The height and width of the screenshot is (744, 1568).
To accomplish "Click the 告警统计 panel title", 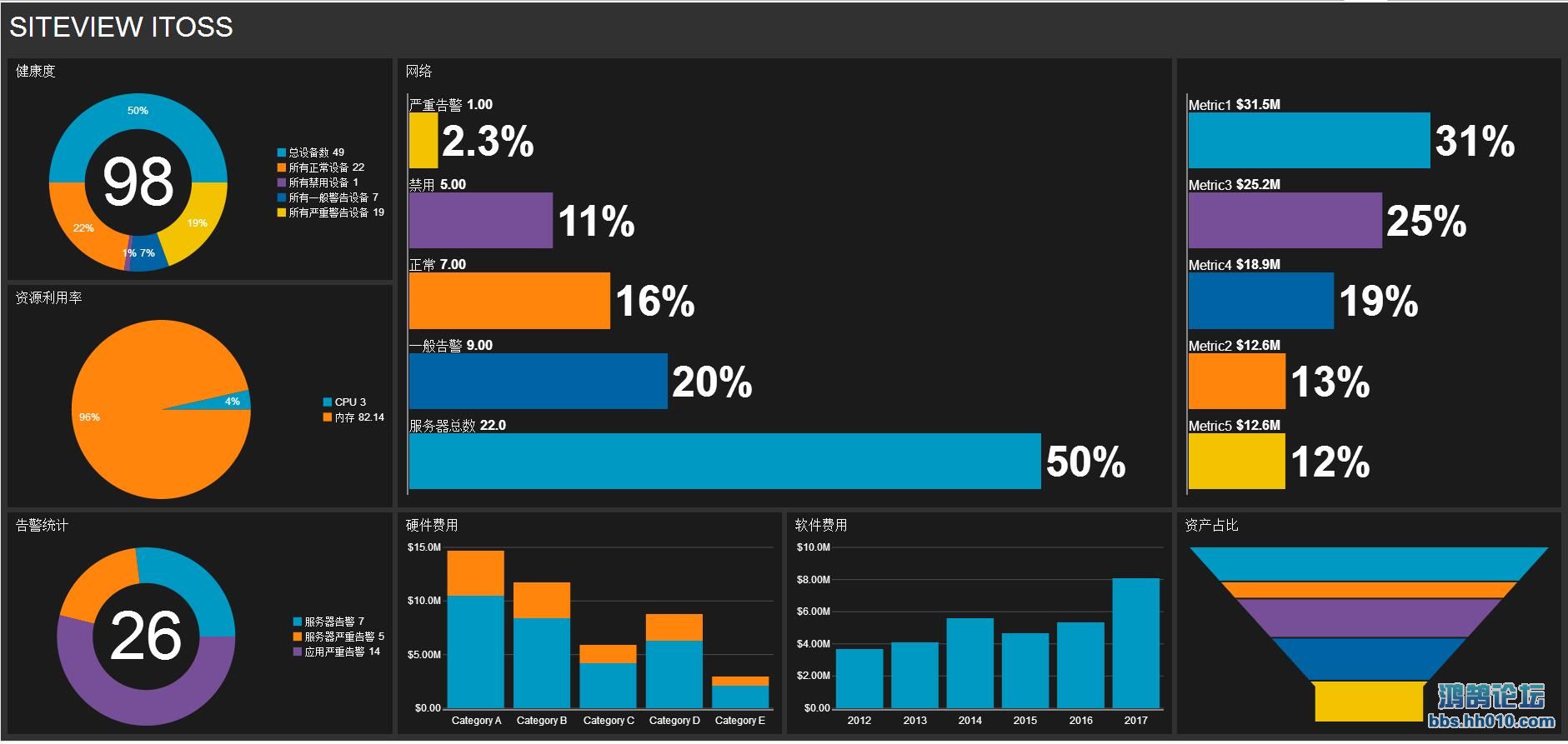I will [42, 525].
